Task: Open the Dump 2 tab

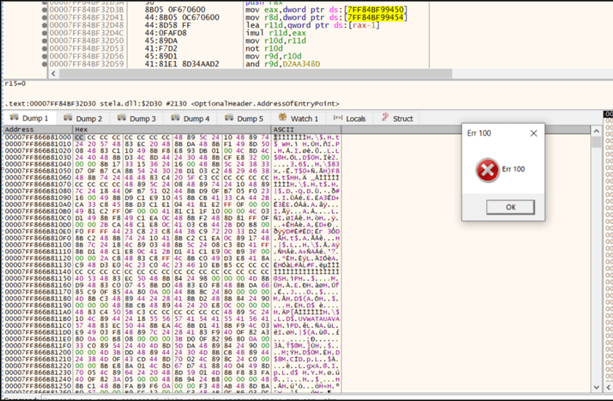Action: point(92,118)
